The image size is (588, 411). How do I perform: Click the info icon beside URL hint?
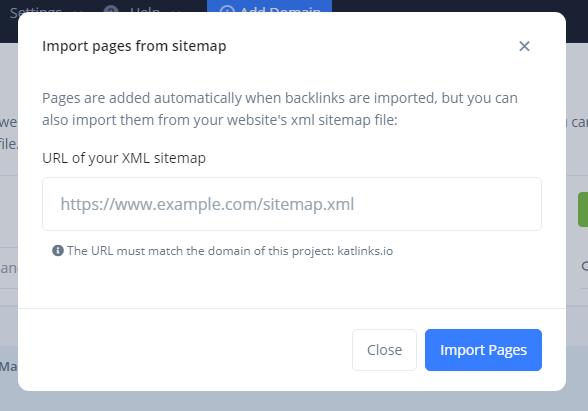tap(58, 250)
